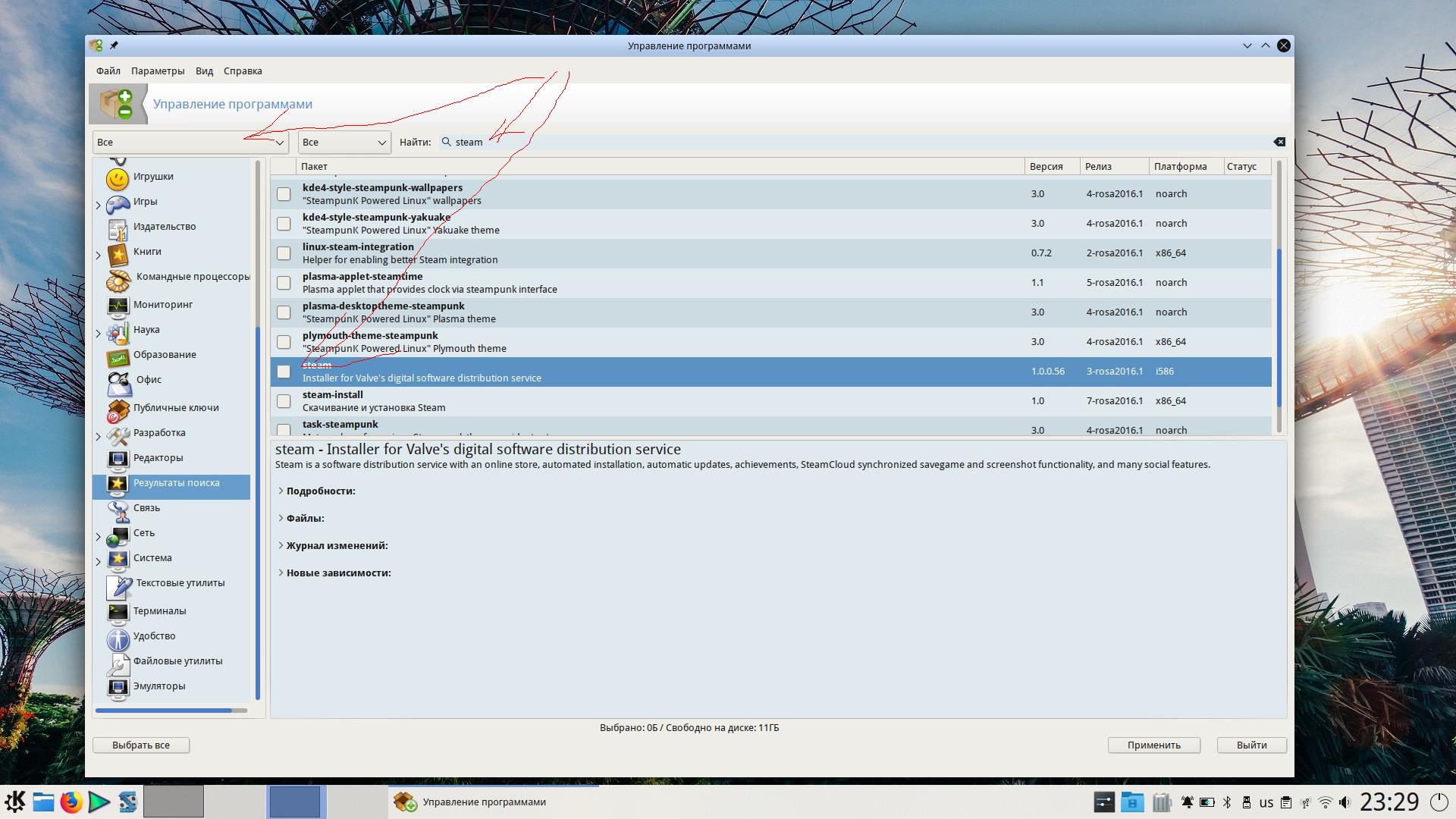Click the category list horizontal scrollbar
This screenshot has height=819, width=1456.
coord(164,711)
